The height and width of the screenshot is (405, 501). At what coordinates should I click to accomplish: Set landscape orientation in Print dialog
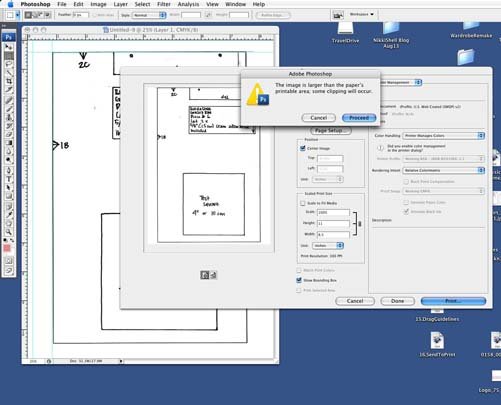coord(213,275)
